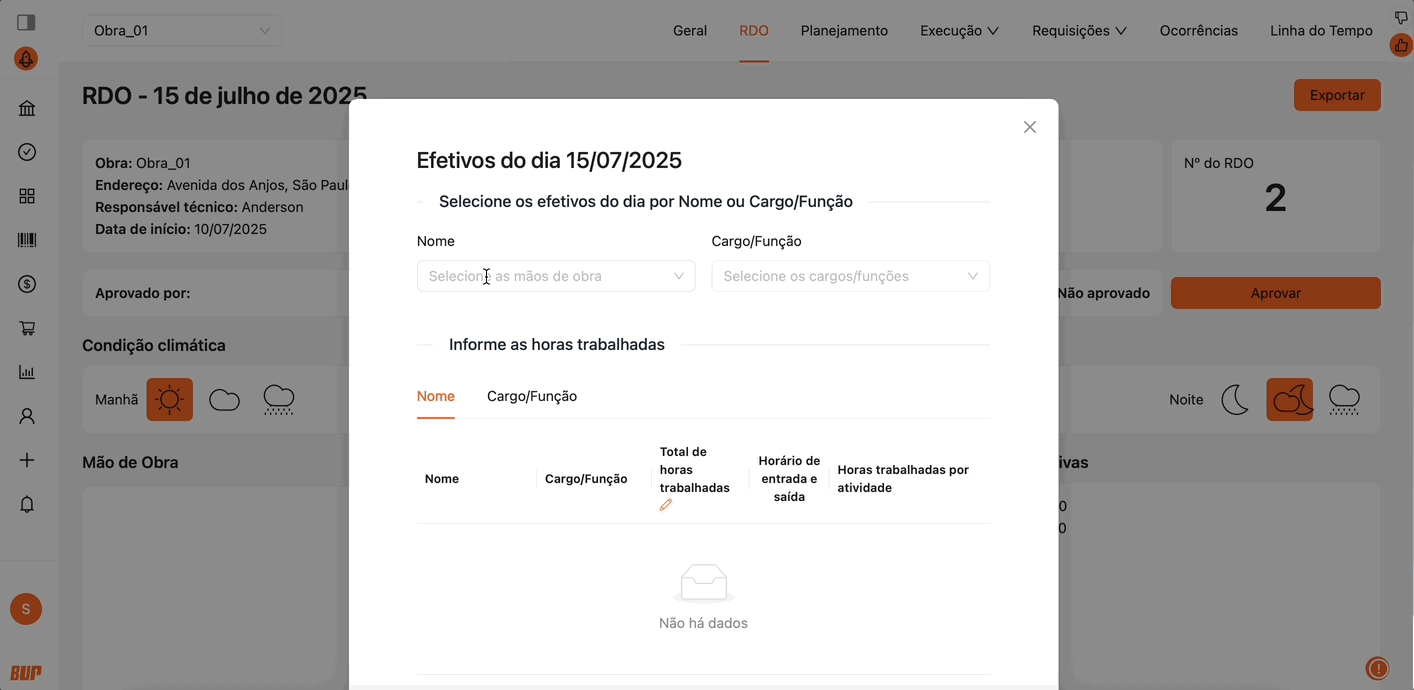Select the shopping cart sidebar icon
The height and width of the screenshot is (690, 1414).
26,327
